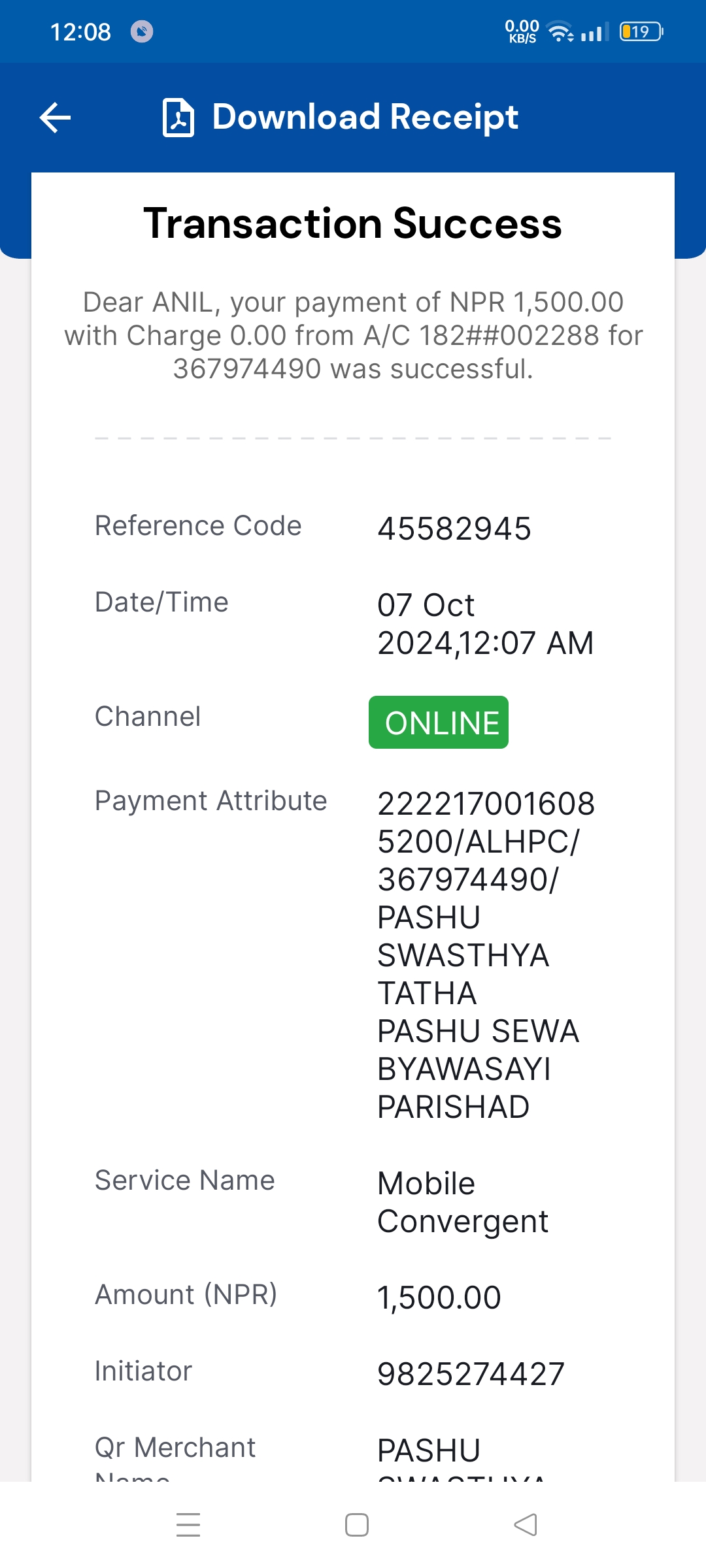Tap the Transaction Success heading

[353, 223]
